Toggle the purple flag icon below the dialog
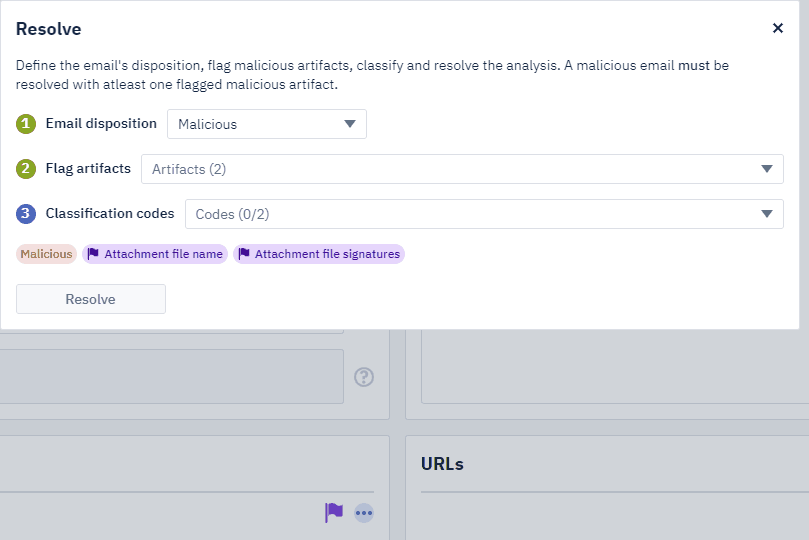 [x=334, y=512]
